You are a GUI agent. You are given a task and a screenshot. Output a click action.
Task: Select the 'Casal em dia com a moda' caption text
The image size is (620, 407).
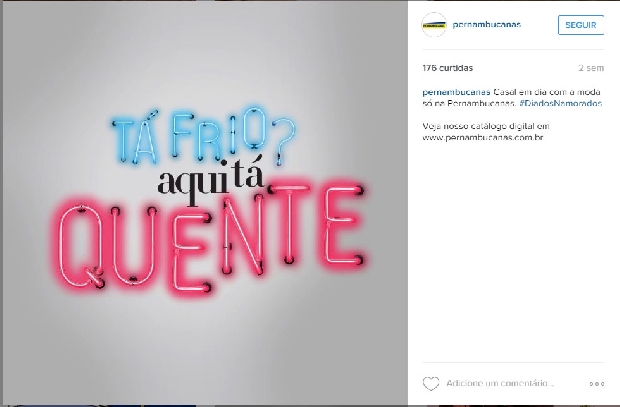[547, 92]
